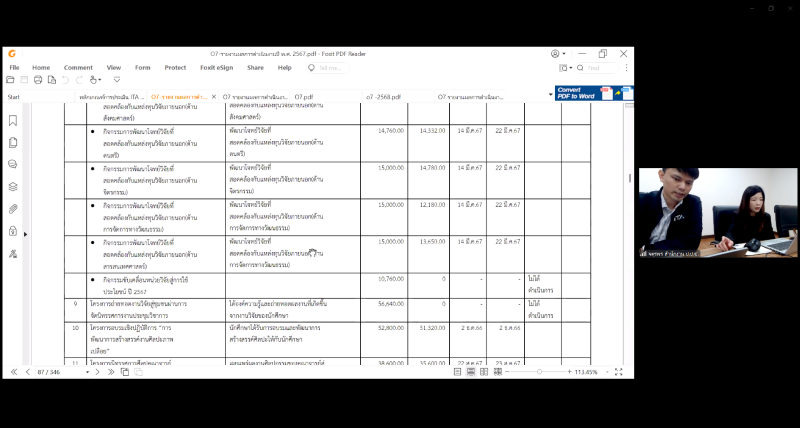Viewport: 800px width, 428px height.
Task: Click the Save icon in quick toolbar
Action: coord(24,79)
